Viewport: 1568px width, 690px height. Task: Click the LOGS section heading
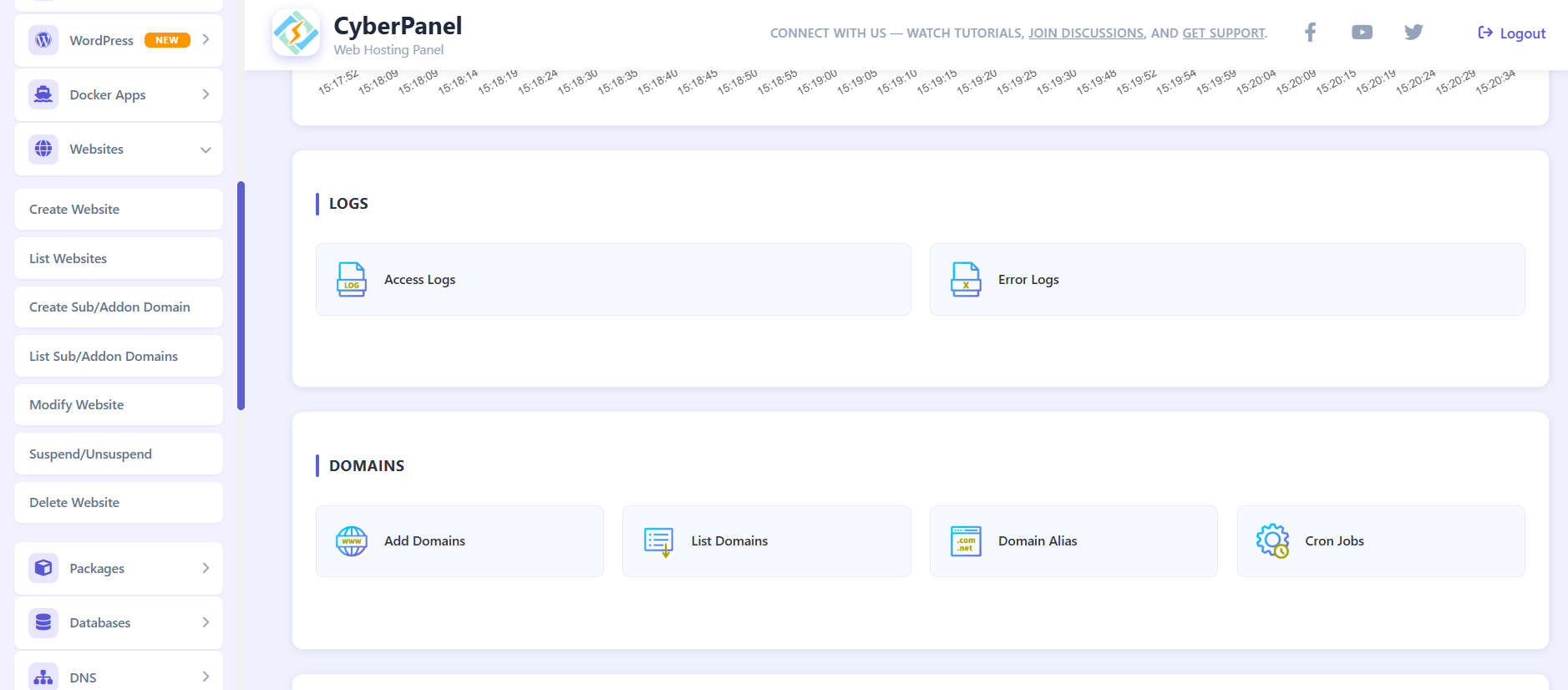point(348,204)
